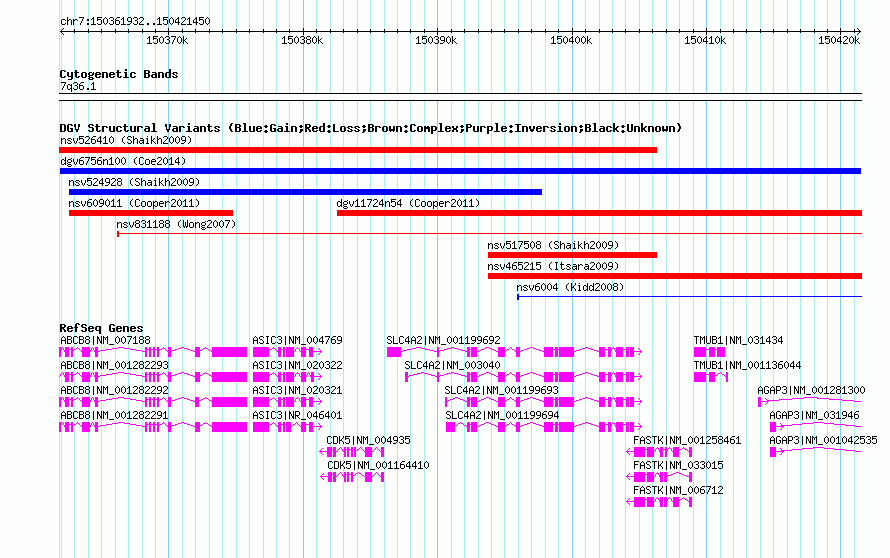Select the CDK5|NM_001164410 transcript label

[x=378, y=465]
